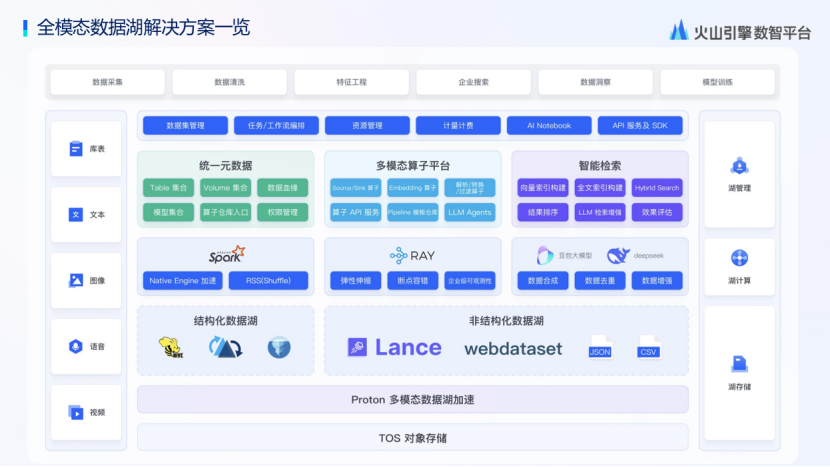Screen dimensions: 830x467
Task: Click the Volume 集合 green button
Action: [225, 187]
